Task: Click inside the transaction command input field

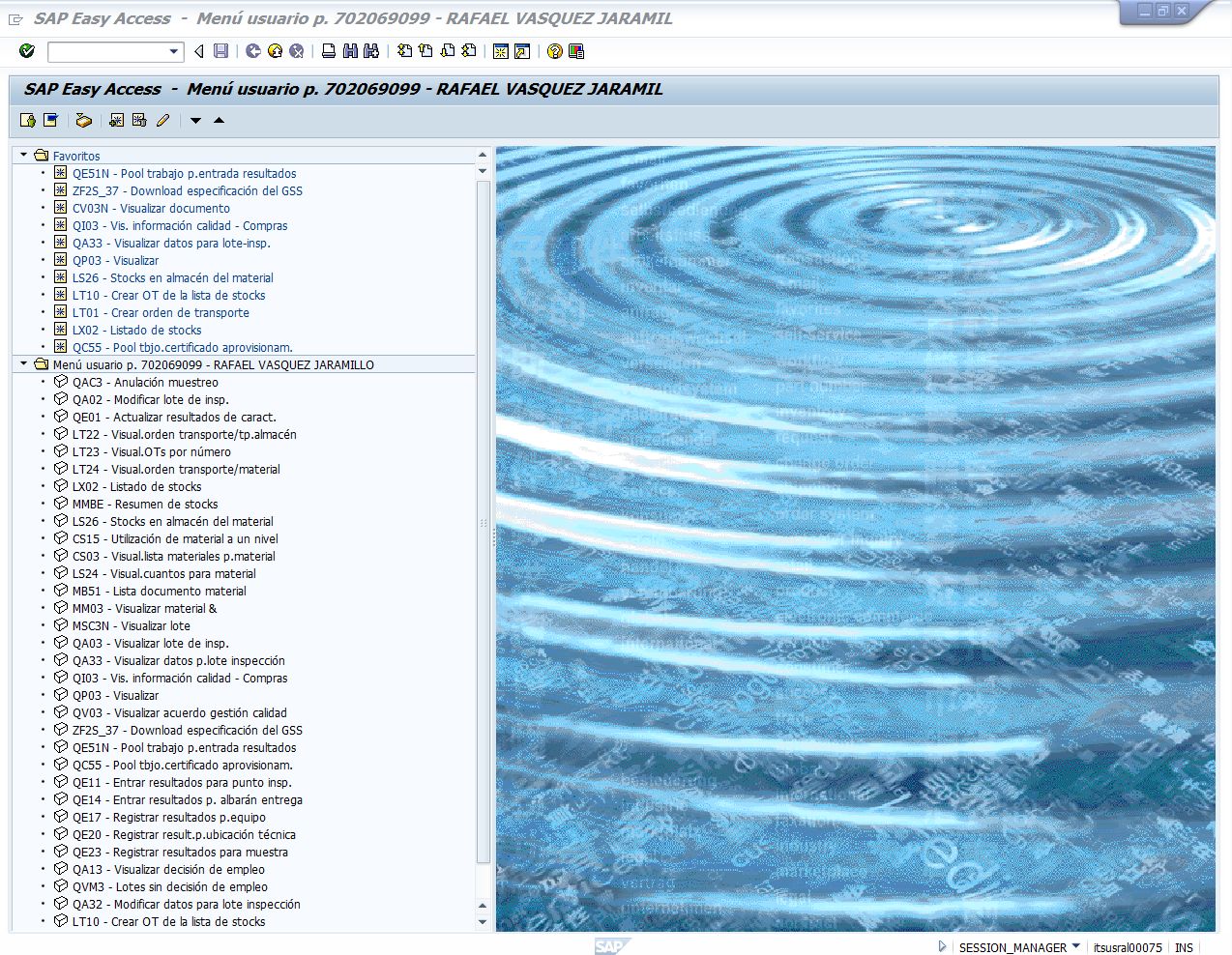Action: pyautogui.click(x=106, y=51)
